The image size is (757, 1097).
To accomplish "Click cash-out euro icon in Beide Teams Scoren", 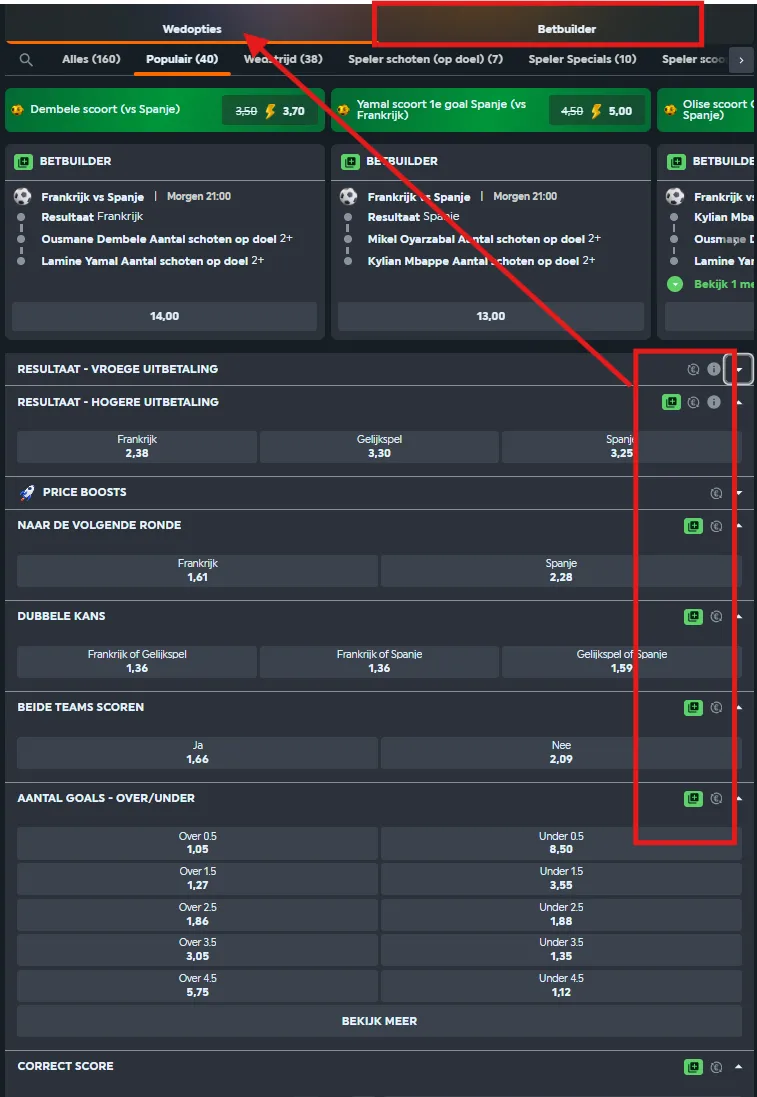I will [716, 707].
